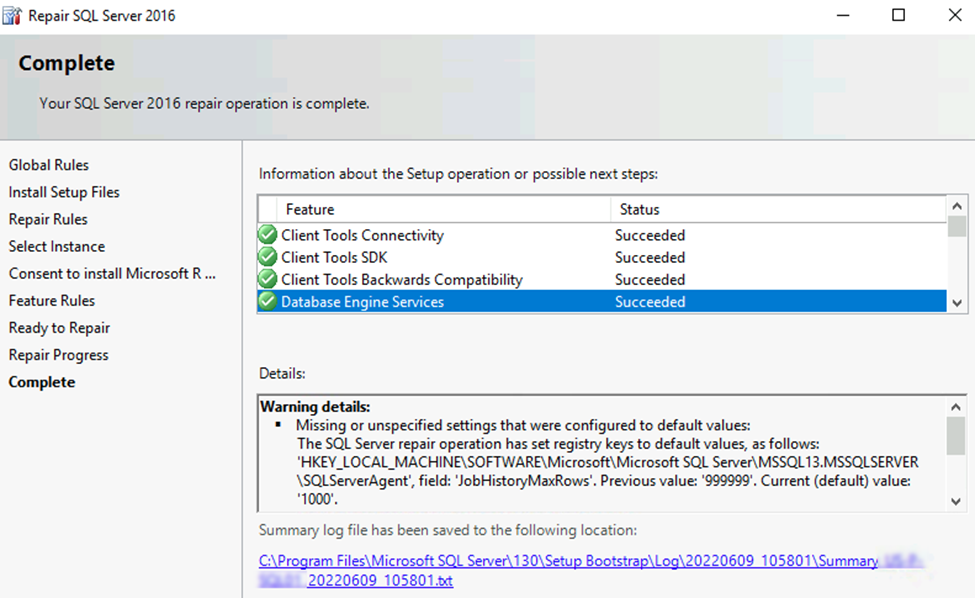This screenshot has width=975, height=598.
Task: Click green check icon for Database Engine Services
Action: pos(267,301)
